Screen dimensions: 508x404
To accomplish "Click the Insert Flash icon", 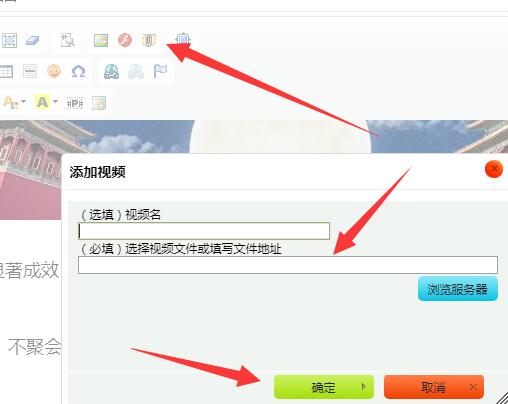I will tap(125, 40).
